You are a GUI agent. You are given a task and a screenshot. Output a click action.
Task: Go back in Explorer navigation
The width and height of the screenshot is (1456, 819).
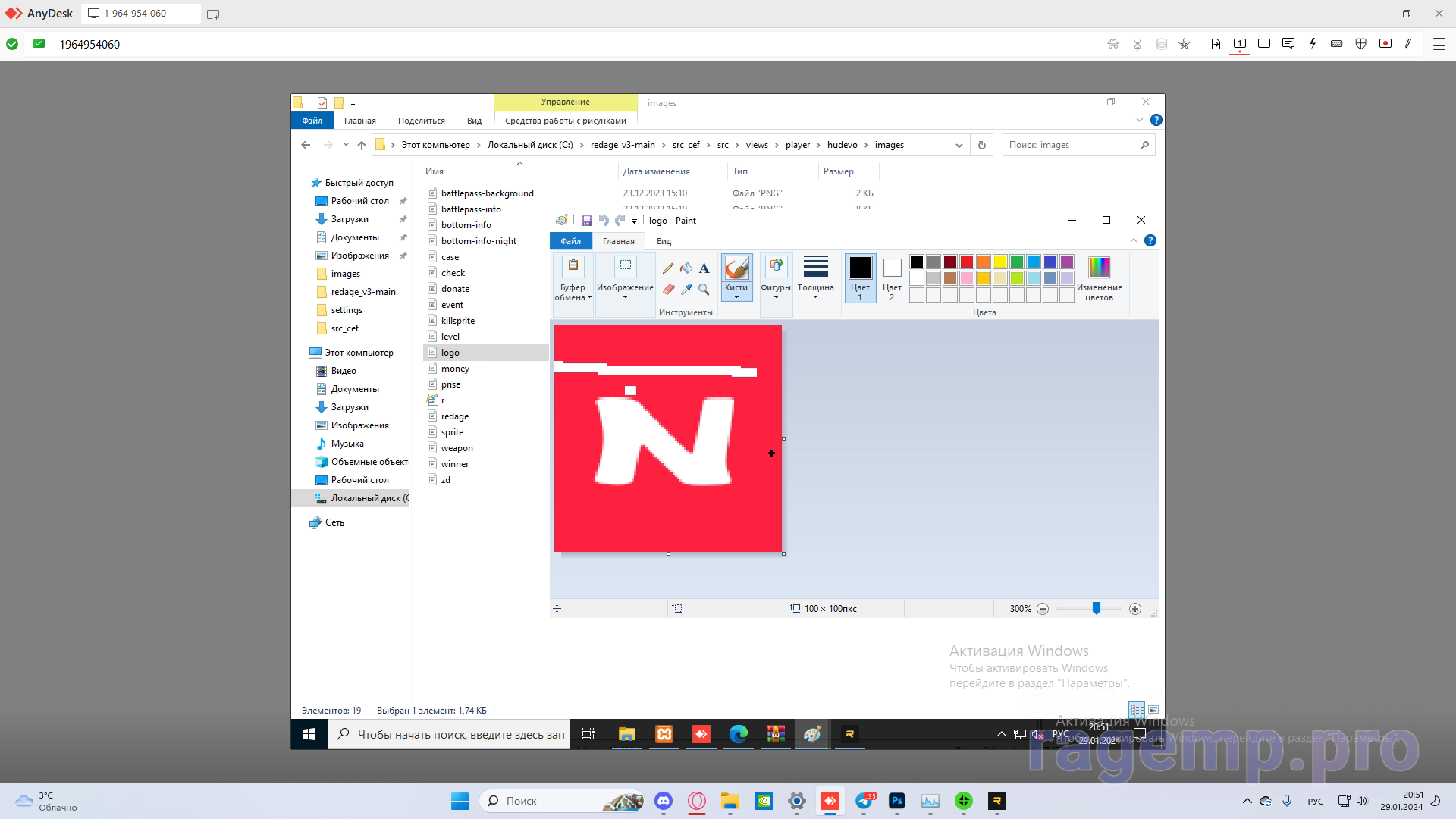306,145
